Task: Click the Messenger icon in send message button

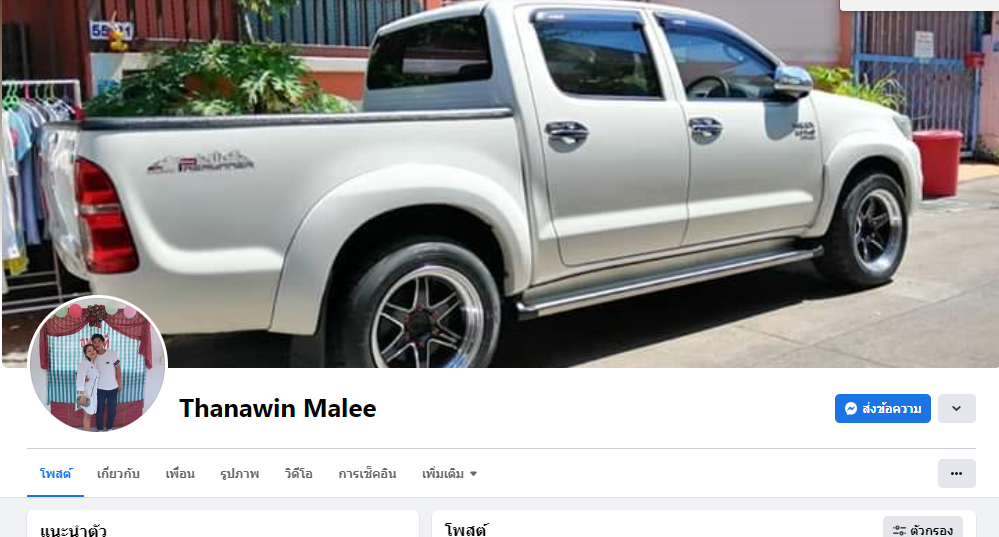Action: tap(851, 409)
